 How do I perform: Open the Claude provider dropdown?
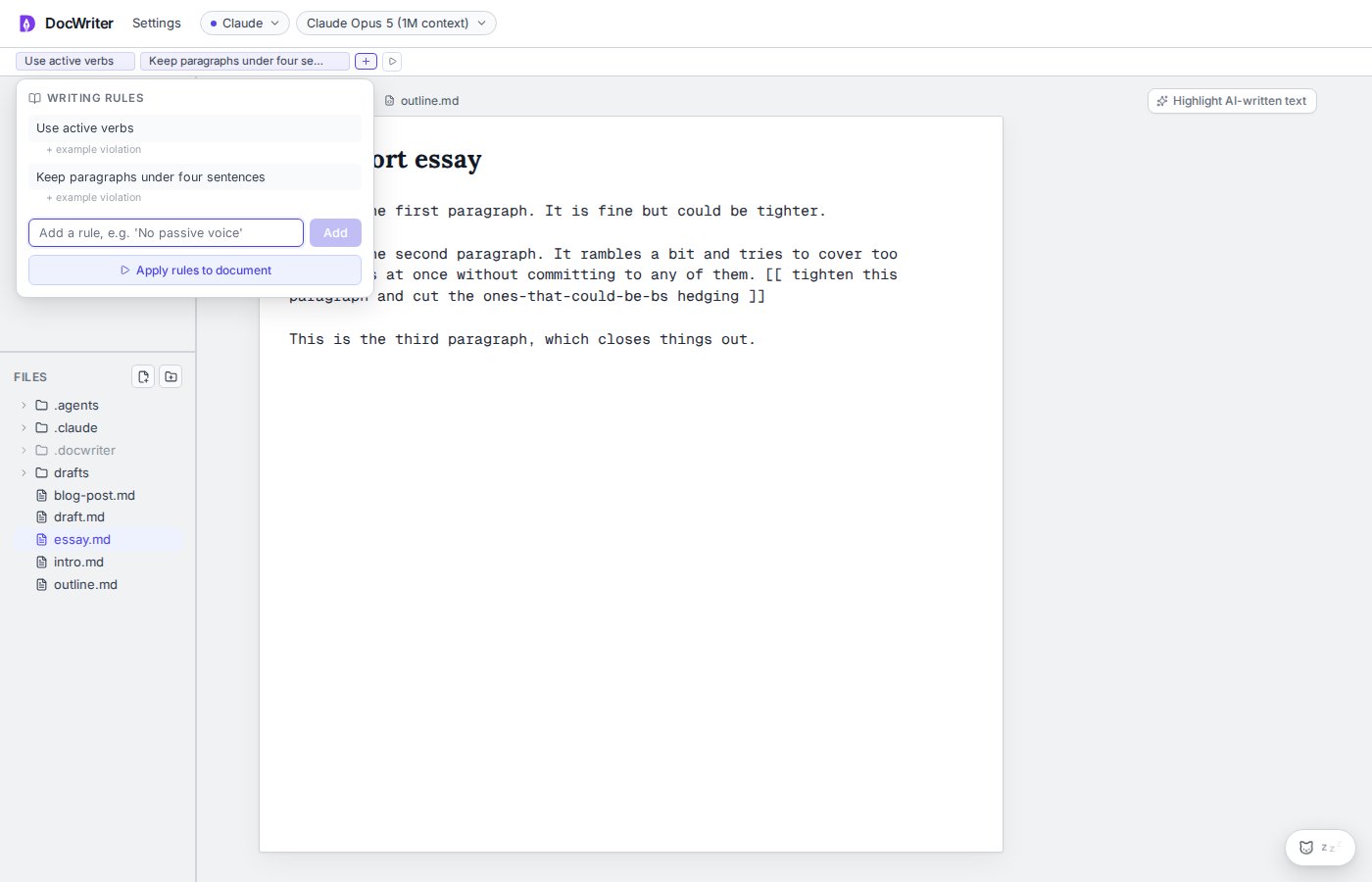tap(245, 24)
